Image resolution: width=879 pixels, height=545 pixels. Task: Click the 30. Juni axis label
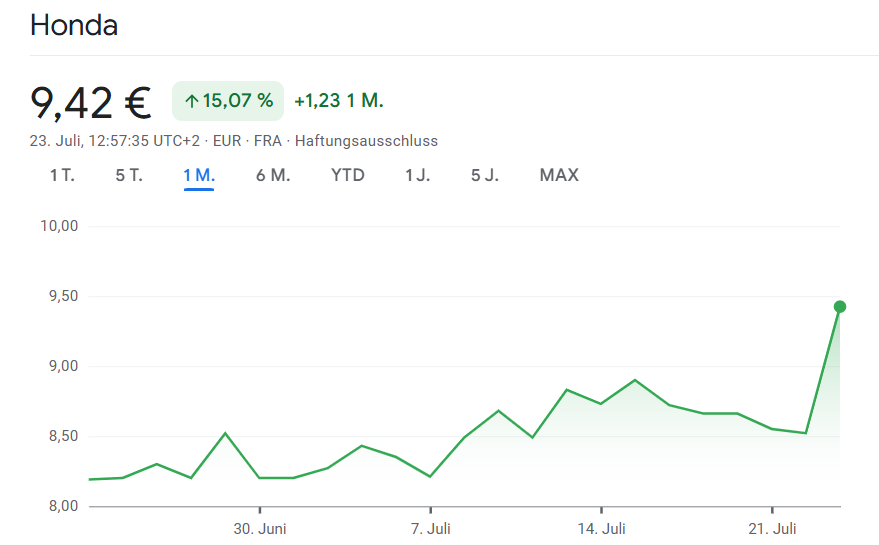tap(260, 529)
